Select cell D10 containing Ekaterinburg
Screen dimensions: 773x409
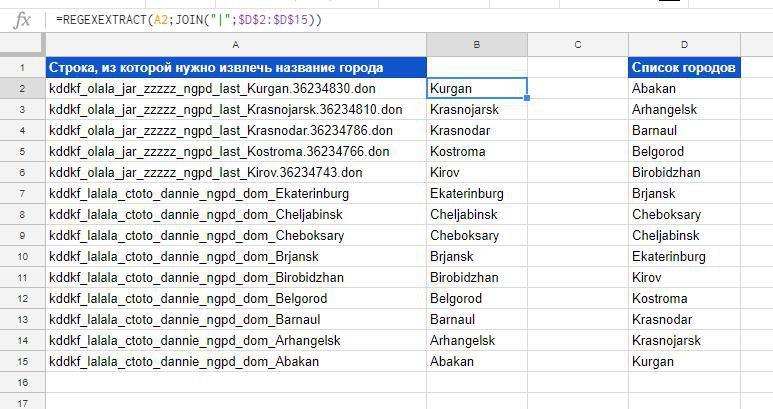(x=684, y=257)
